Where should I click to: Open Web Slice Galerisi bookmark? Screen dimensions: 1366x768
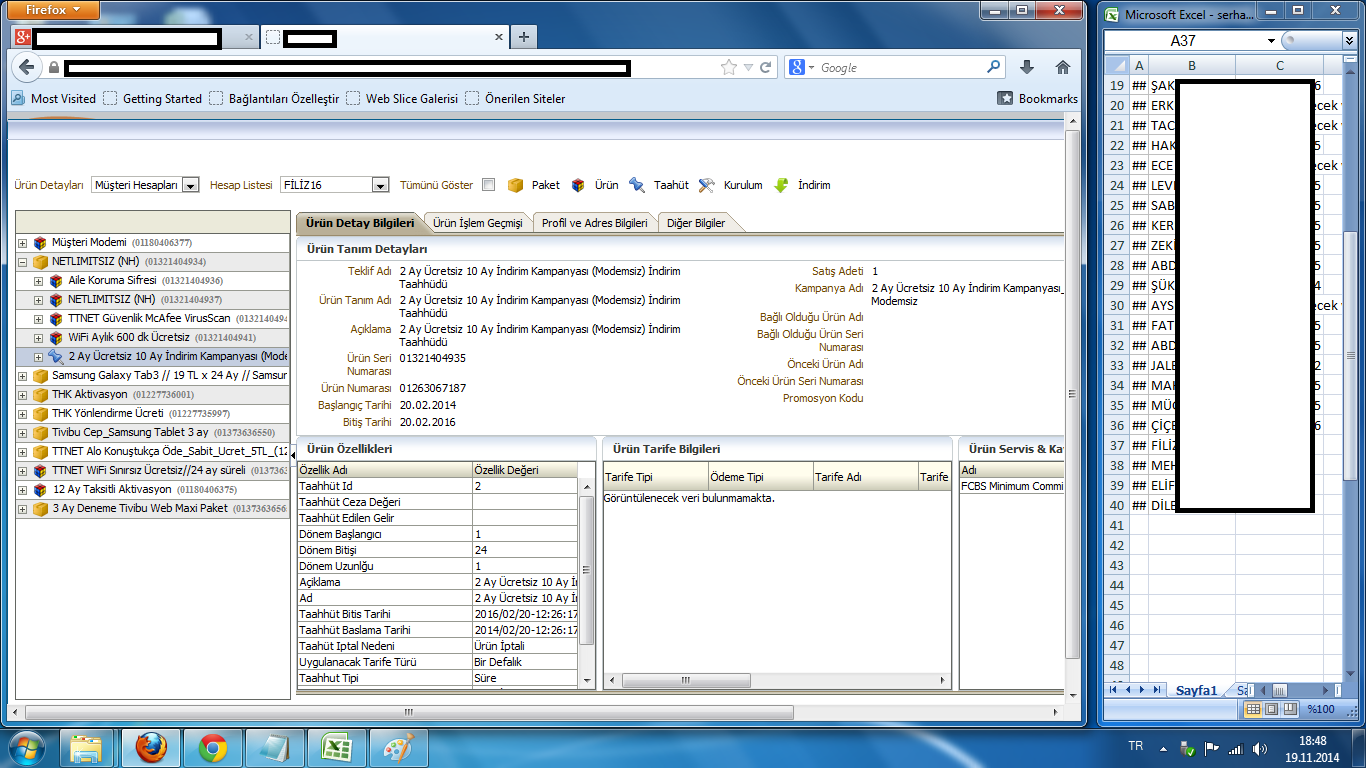402,99
